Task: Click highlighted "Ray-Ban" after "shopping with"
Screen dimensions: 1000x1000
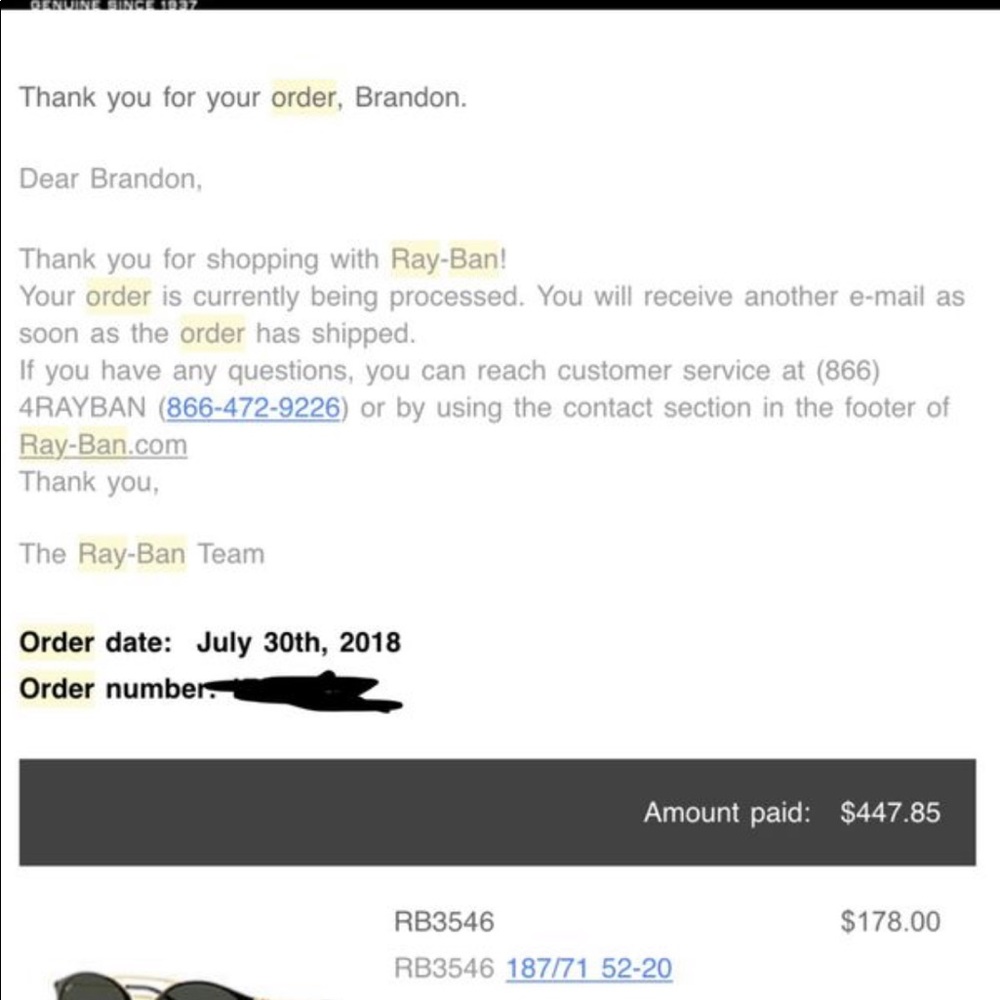Action: click(x=443, y=260)
